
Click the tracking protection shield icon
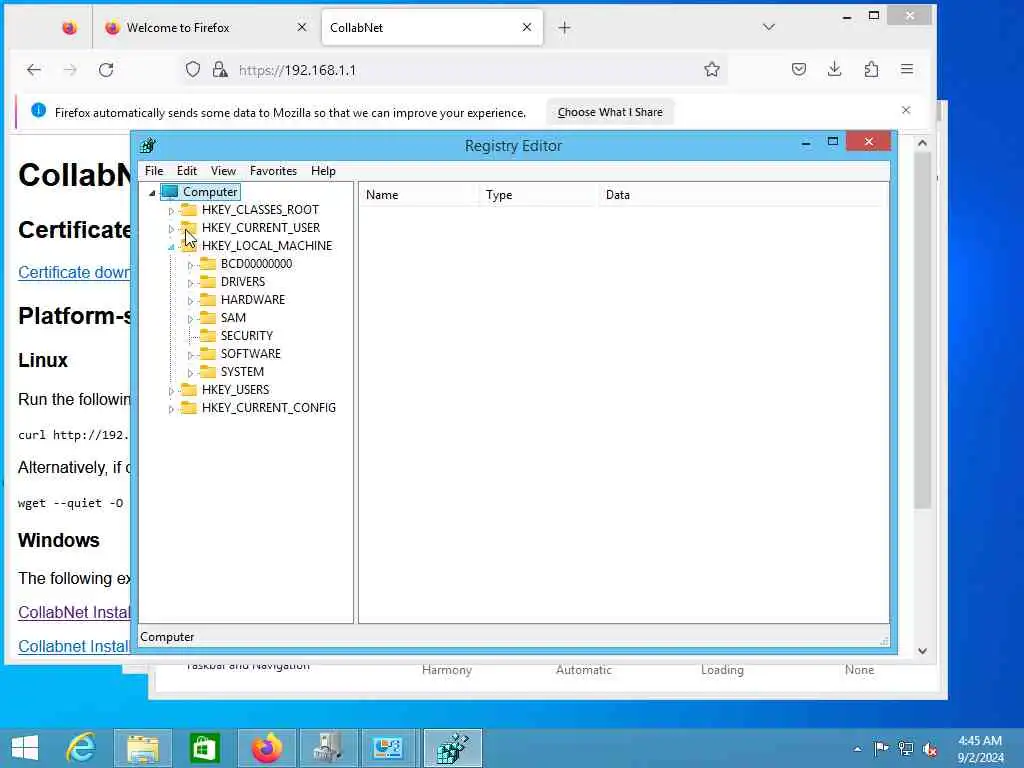pos(193,70)
